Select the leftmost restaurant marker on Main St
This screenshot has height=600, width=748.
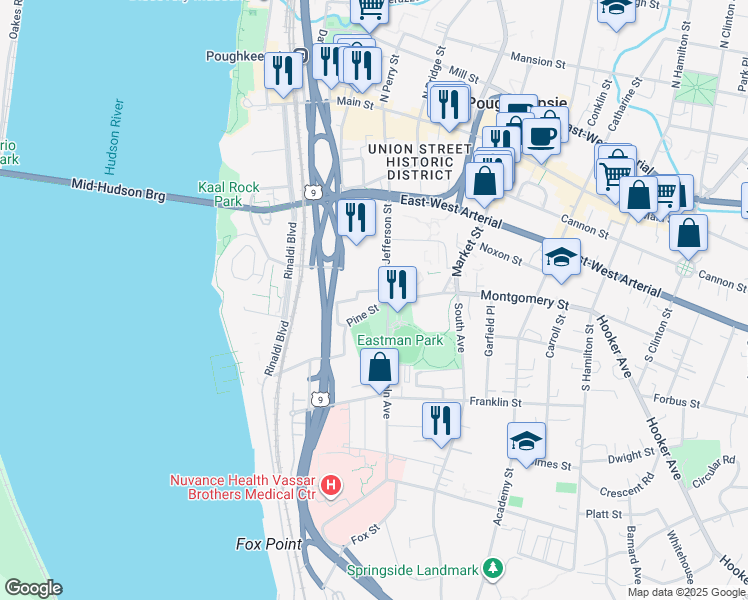pyautogui.click(x=284, y=70)
